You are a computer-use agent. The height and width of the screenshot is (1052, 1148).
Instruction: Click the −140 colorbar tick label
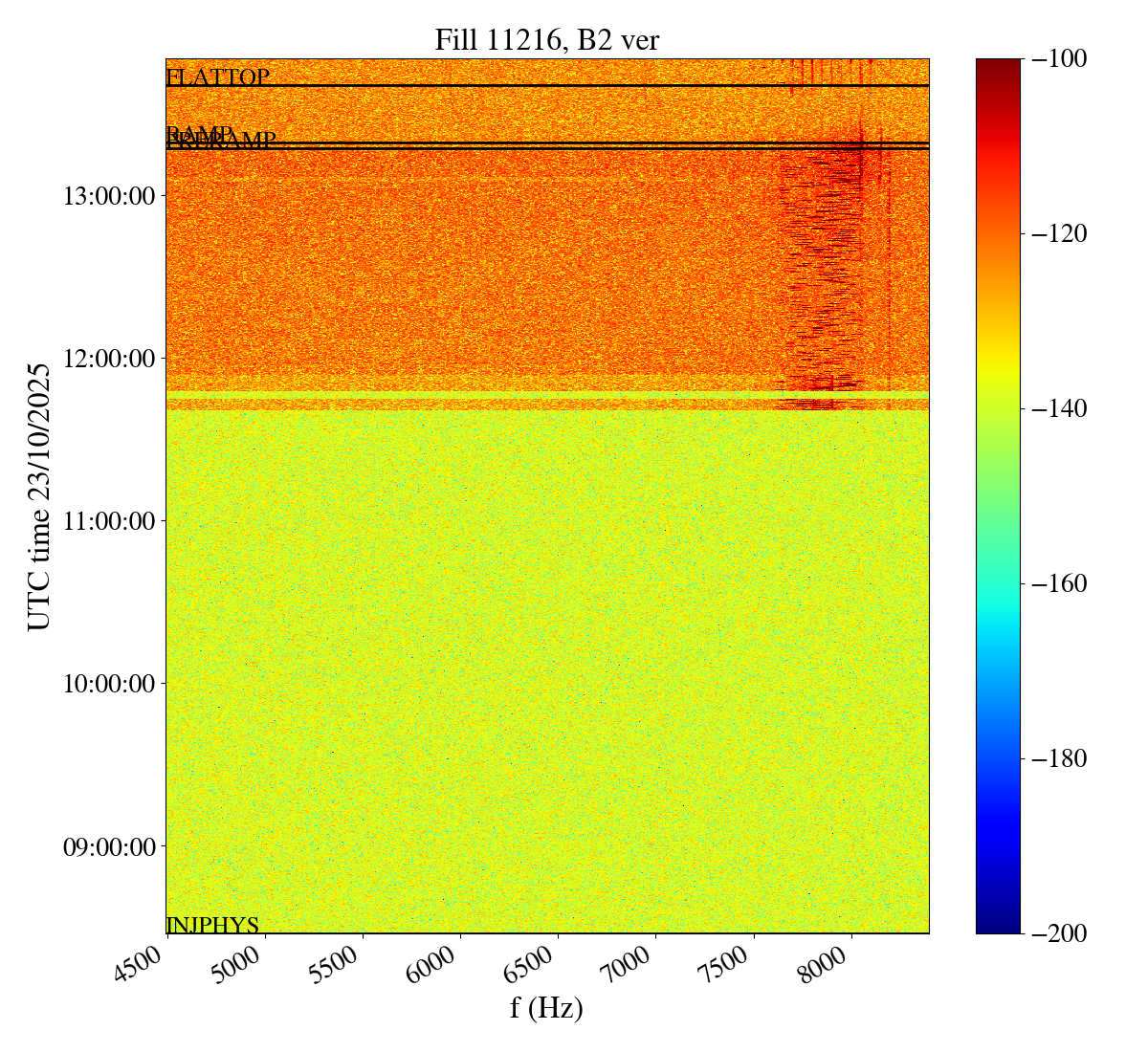tap(1059, 409)
